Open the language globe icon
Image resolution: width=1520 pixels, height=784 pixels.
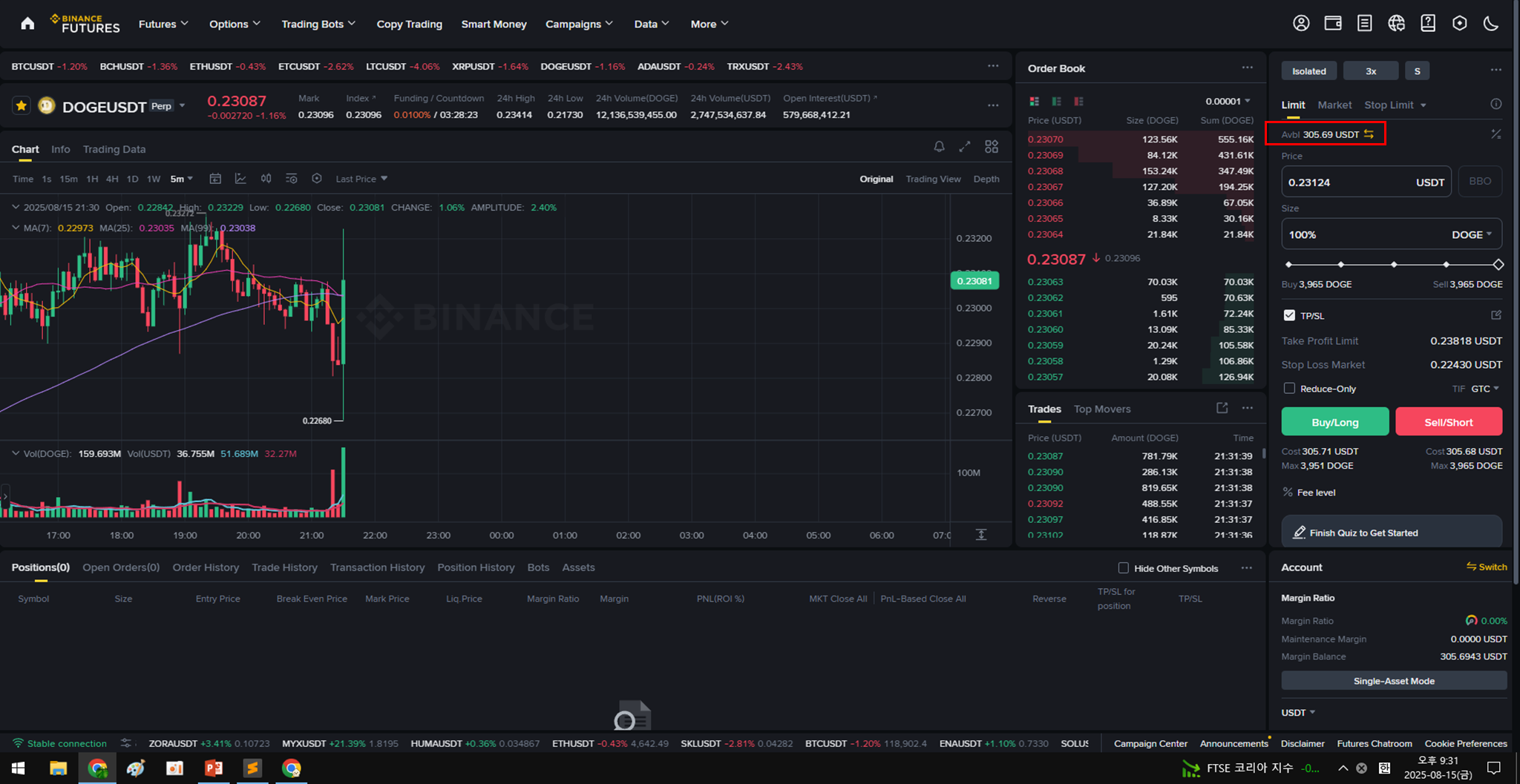click(1396, 24)
